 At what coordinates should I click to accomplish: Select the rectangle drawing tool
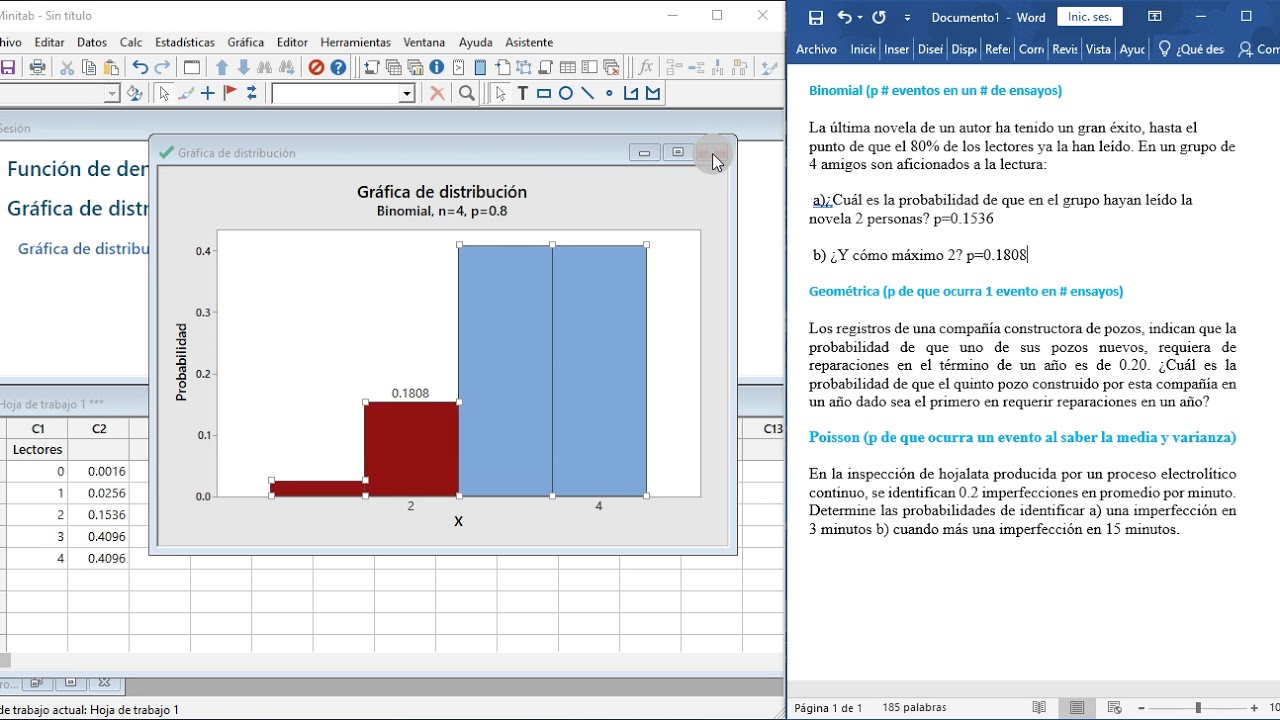(x=544, y=93)
